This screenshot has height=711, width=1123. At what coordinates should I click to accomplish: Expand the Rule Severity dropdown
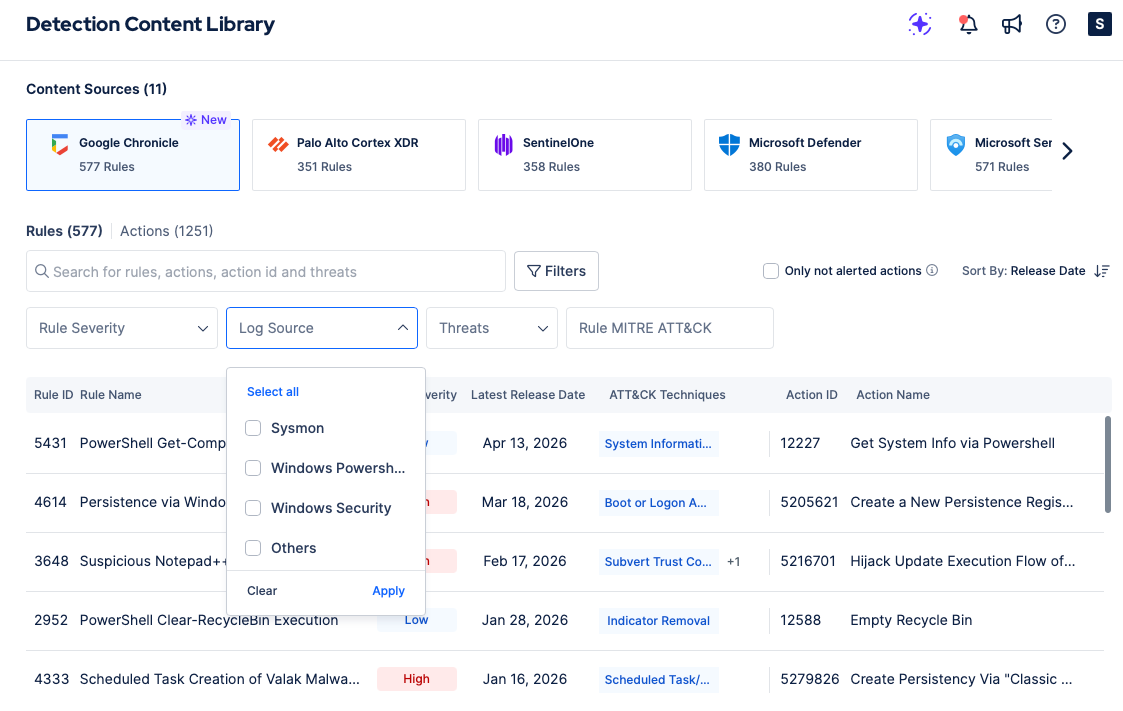coord(122,328)
